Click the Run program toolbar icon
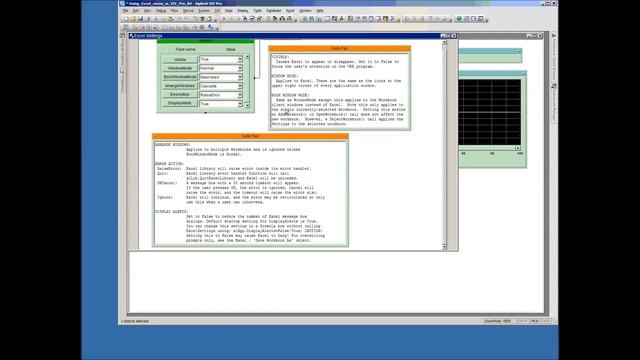The width and height of the screenshot is (640, 360). tap(224, 19)
